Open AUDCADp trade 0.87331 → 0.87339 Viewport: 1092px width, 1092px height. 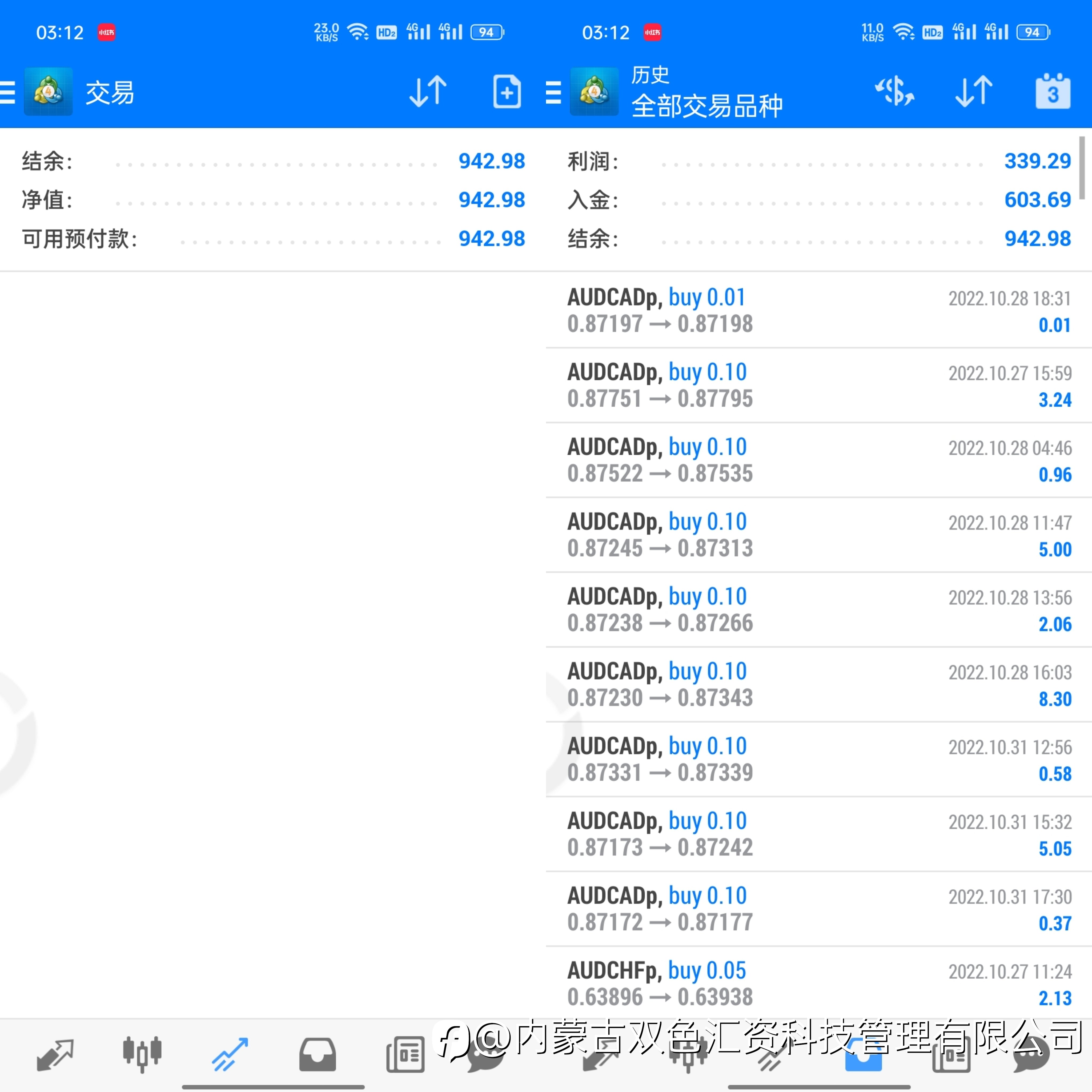819,759
